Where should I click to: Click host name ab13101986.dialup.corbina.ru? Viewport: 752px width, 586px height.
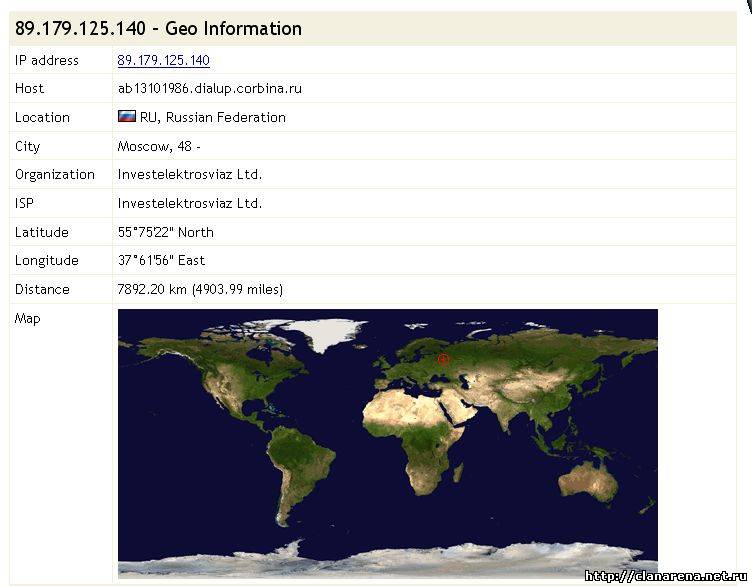click(x=209, y=88)
